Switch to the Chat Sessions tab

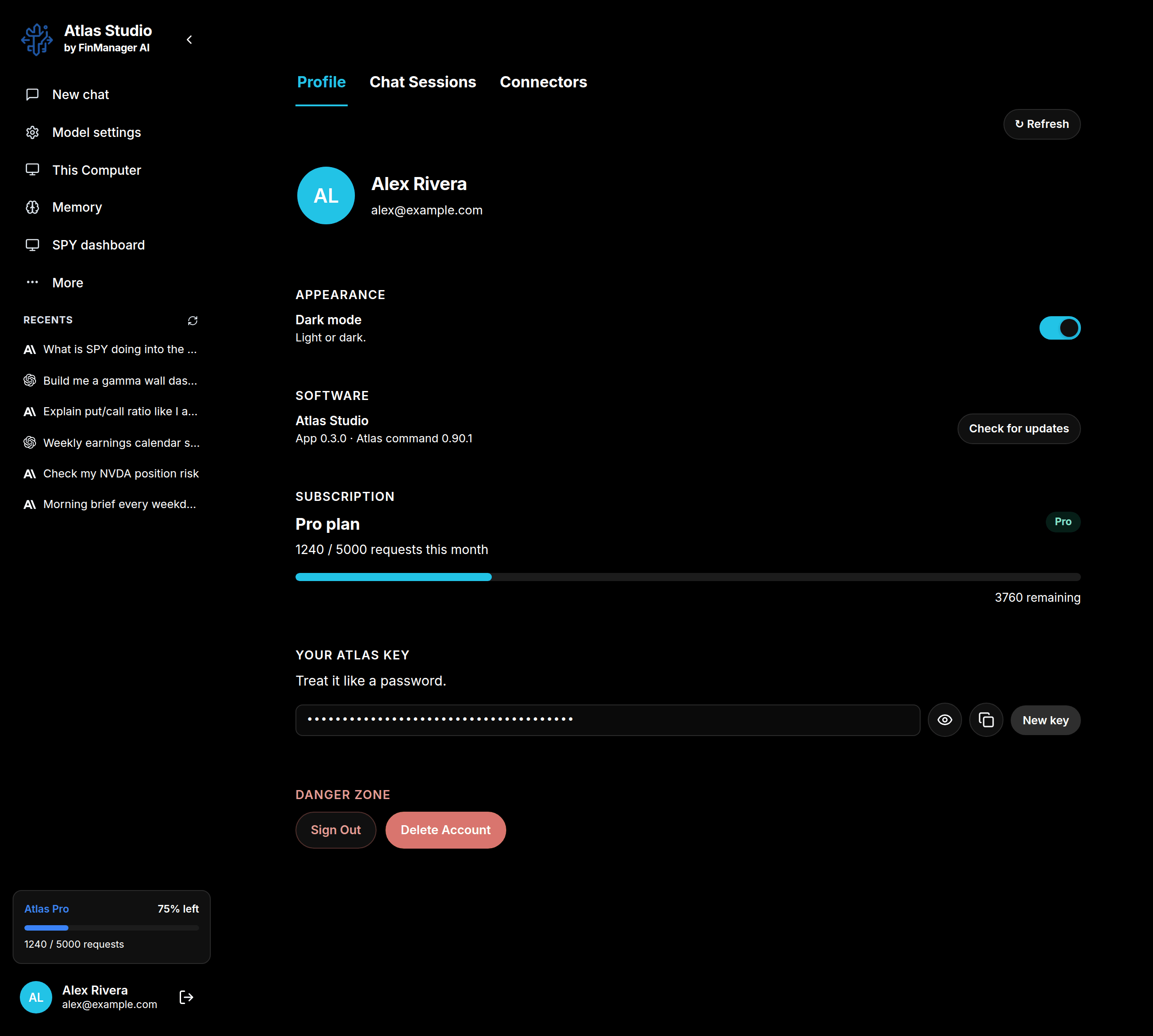point(423,82)
